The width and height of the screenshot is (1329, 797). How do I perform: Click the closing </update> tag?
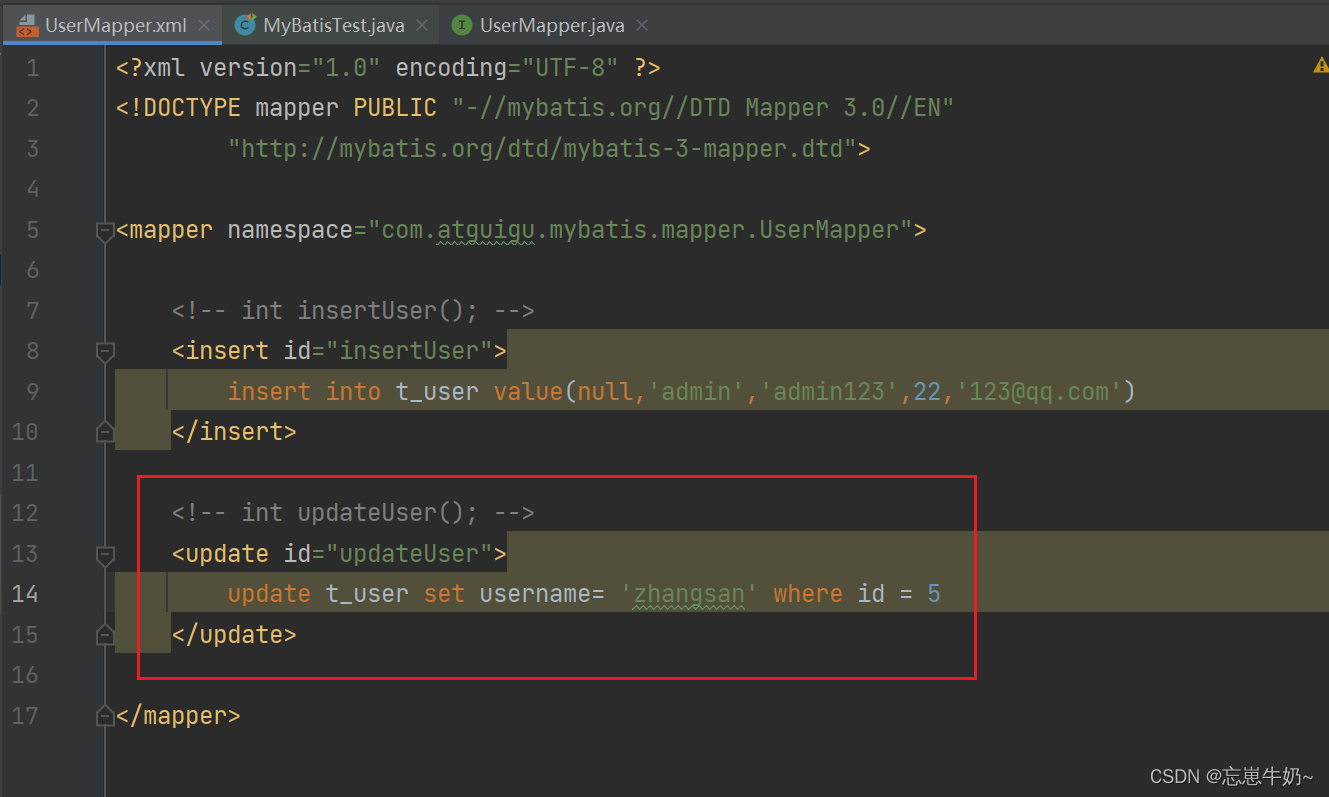point(234,635)
